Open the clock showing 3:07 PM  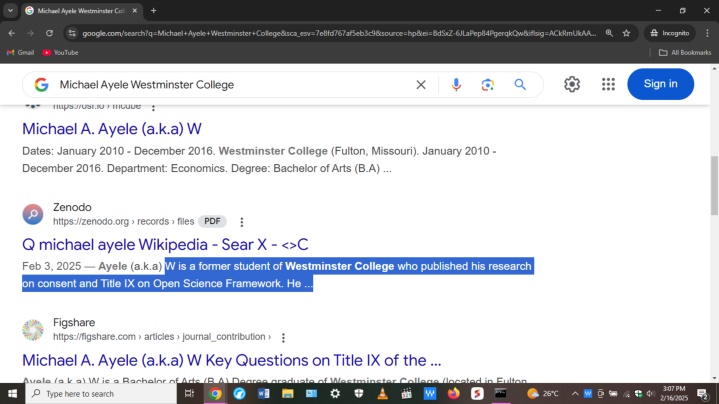[x=674, y=393]
